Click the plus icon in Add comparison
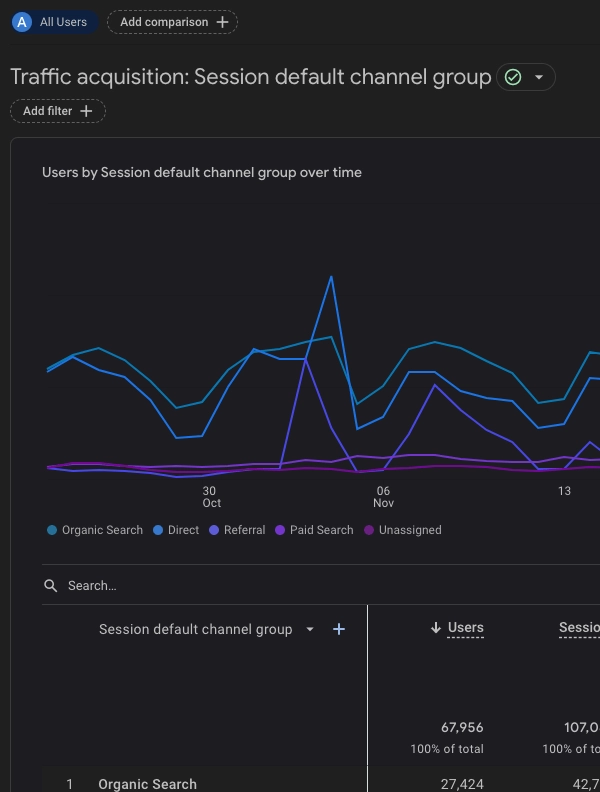 point(222,22)
